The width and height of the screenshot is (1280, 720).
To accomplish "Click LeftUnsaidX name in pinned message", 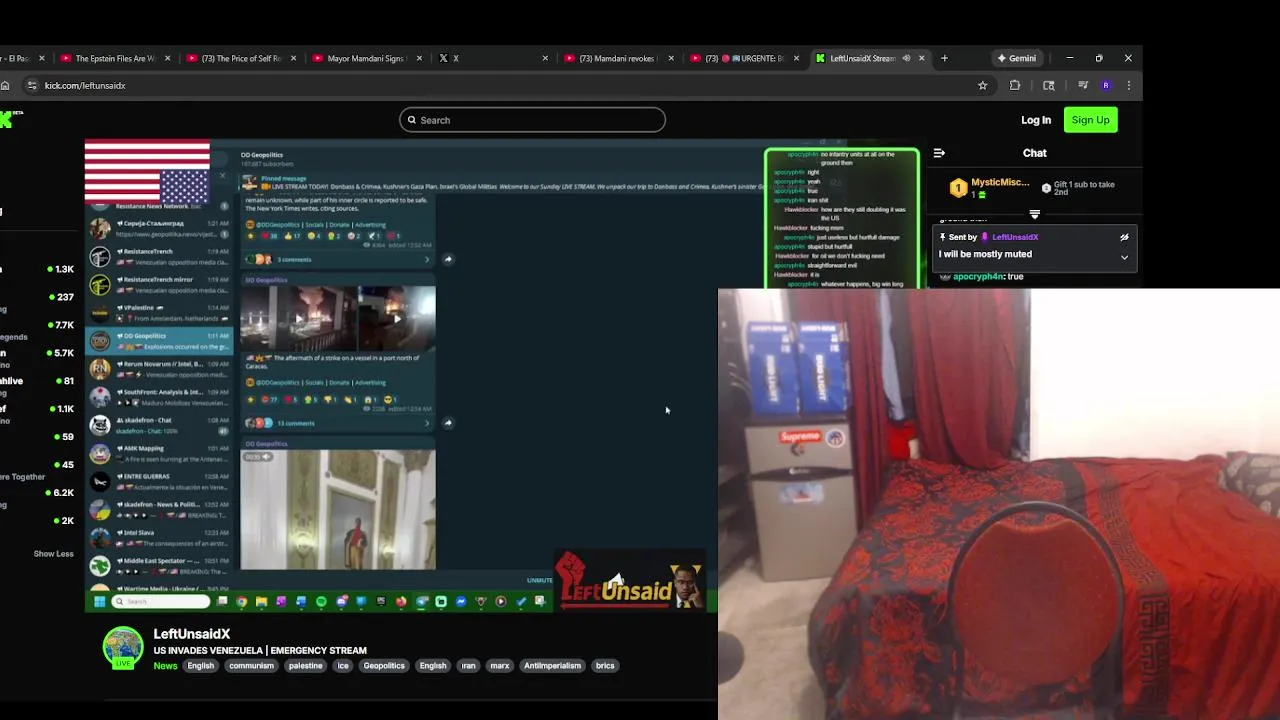I will [1015, 237].
